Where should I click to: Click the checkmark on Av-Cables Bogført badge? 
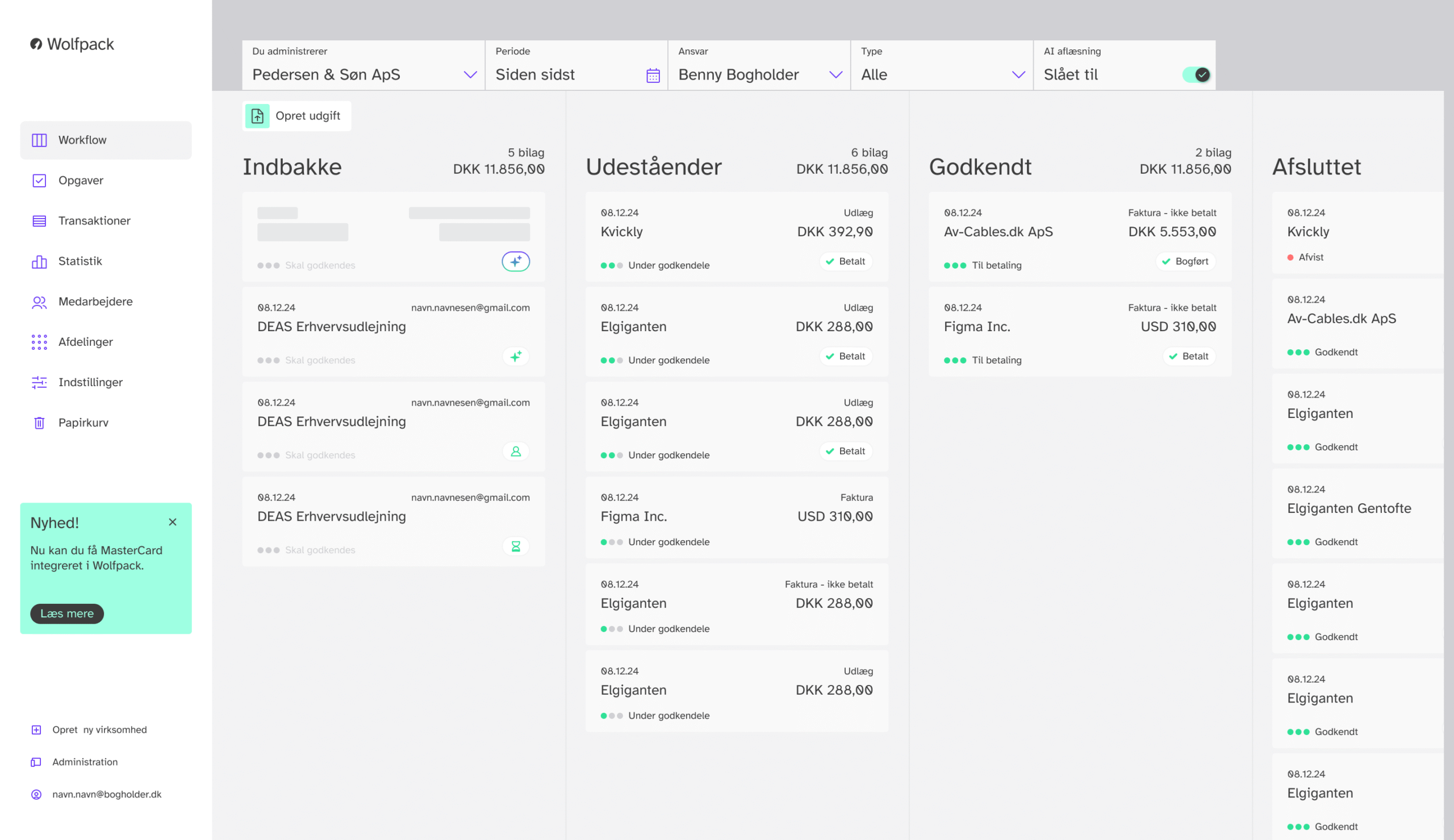pyautogui.click(x=1166, y=261)
